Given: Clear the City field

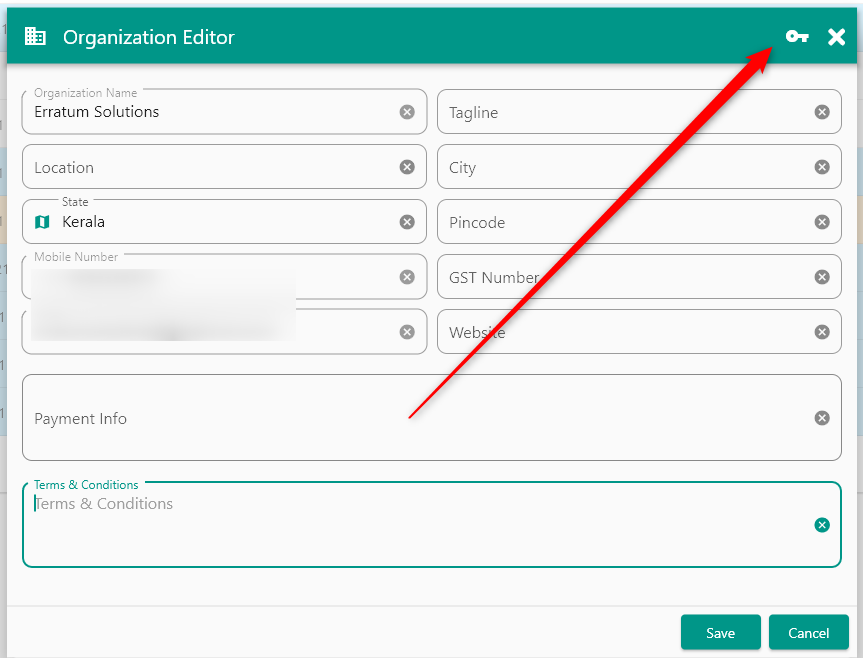Looking at the screenshot, I should click(x=822, y=167).
